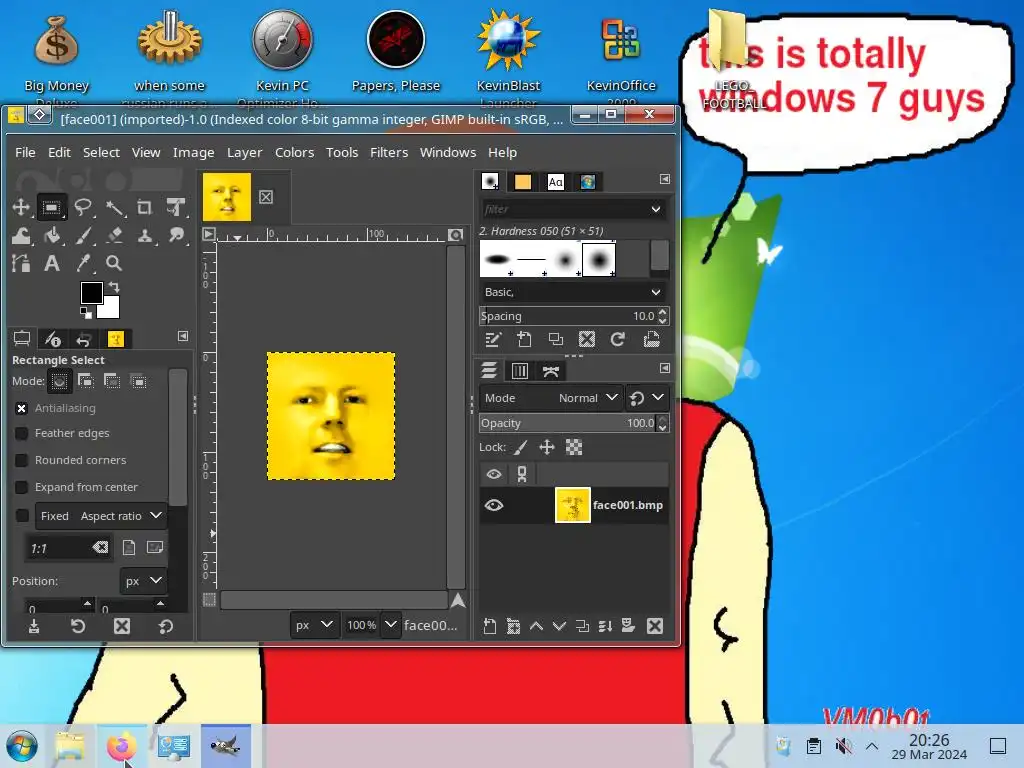Switch to Tool Options tab
Screen dimensions: 1024x768
point(22,339)
